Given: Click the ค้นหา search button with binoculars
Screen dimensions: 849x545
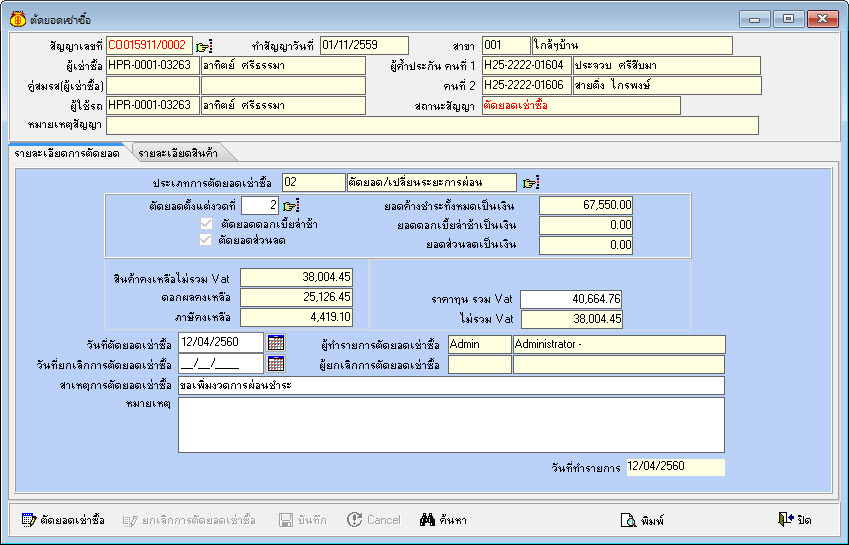Looking at the screenshot, I should pos(443,520).
